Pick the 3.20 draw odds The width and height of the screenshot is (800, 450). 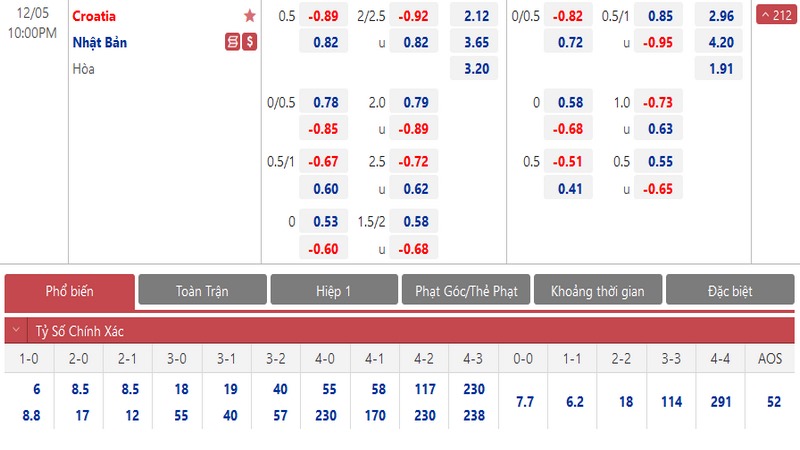tap(476, 69)
